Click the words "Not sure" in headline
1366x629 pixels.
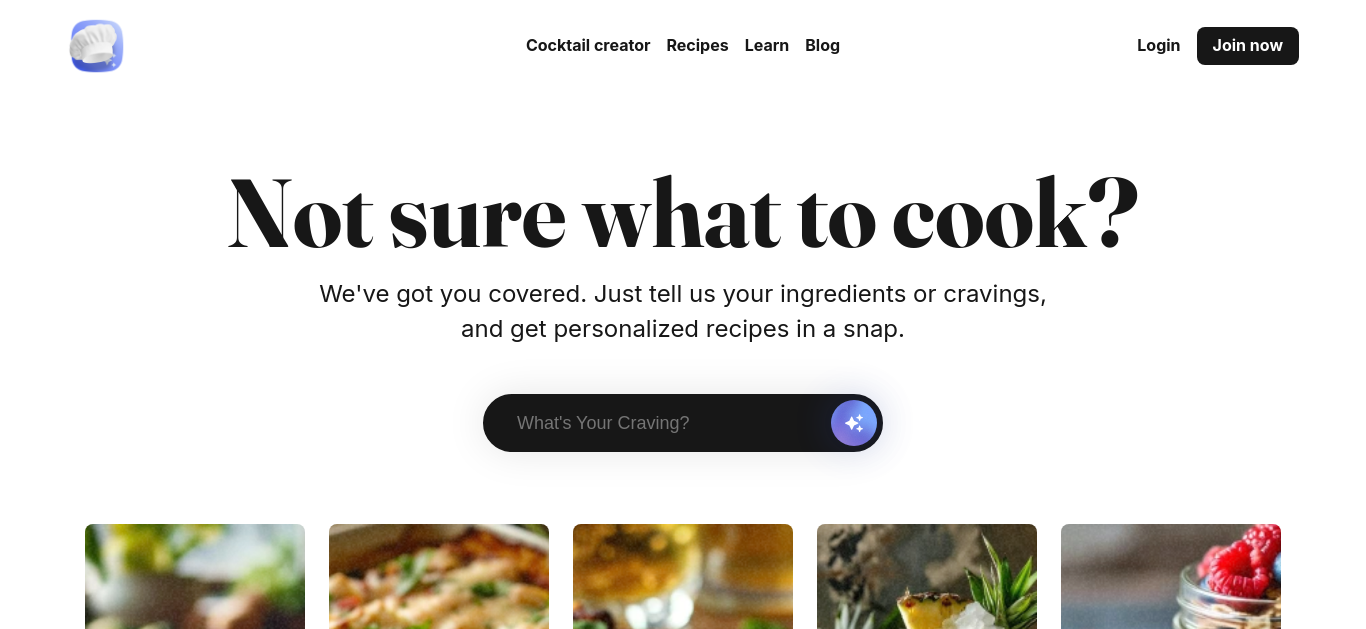tap(397, 215)
